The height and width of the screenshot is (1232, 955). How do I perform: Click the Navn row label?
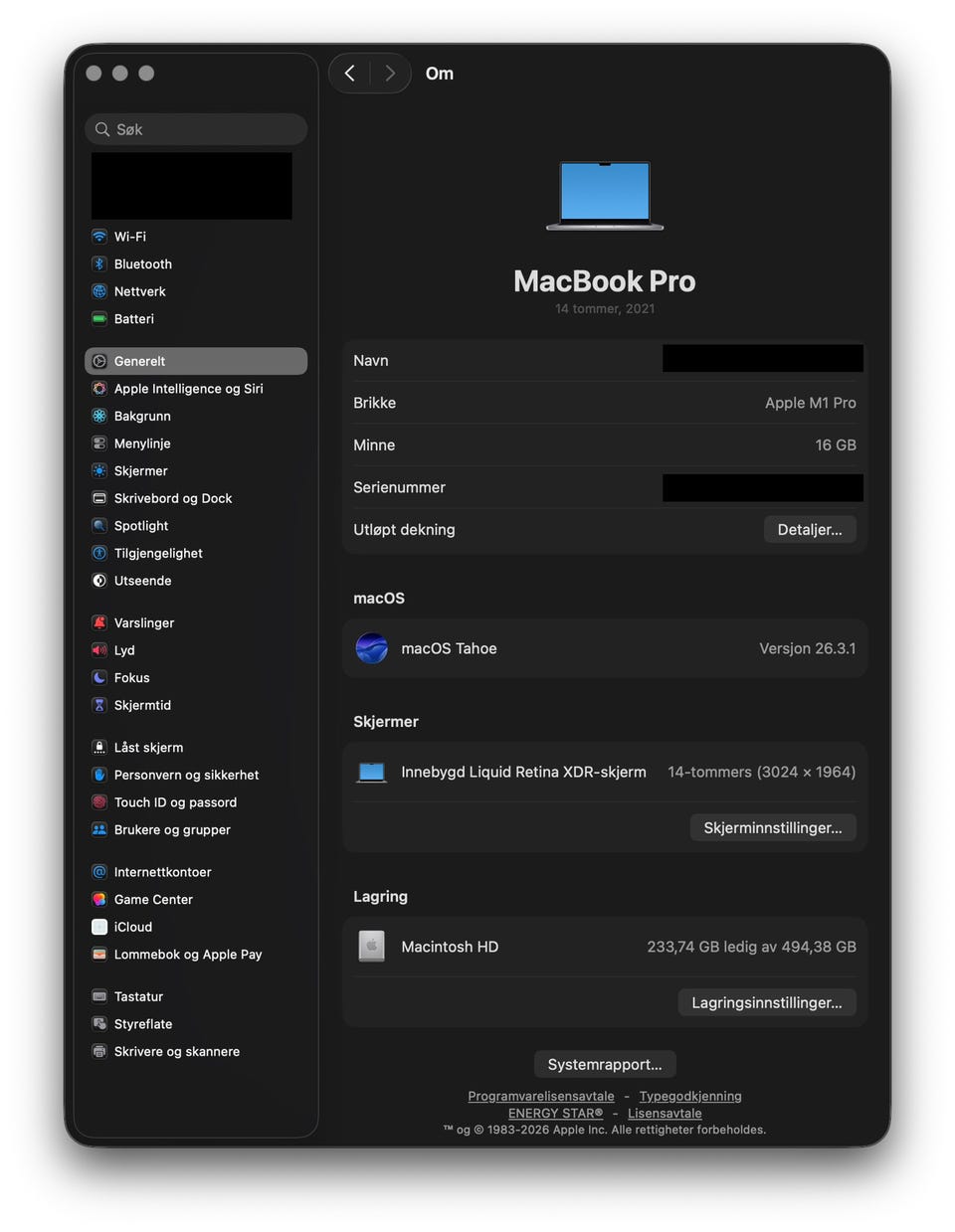coord(371,361)
